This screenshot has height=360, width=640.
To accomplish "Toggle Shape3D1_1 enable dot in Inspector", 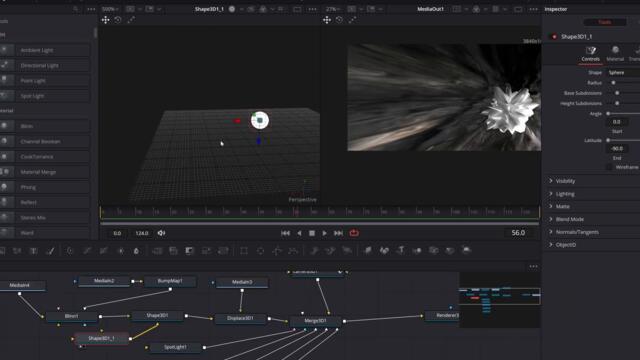I will tap(554, 37).
